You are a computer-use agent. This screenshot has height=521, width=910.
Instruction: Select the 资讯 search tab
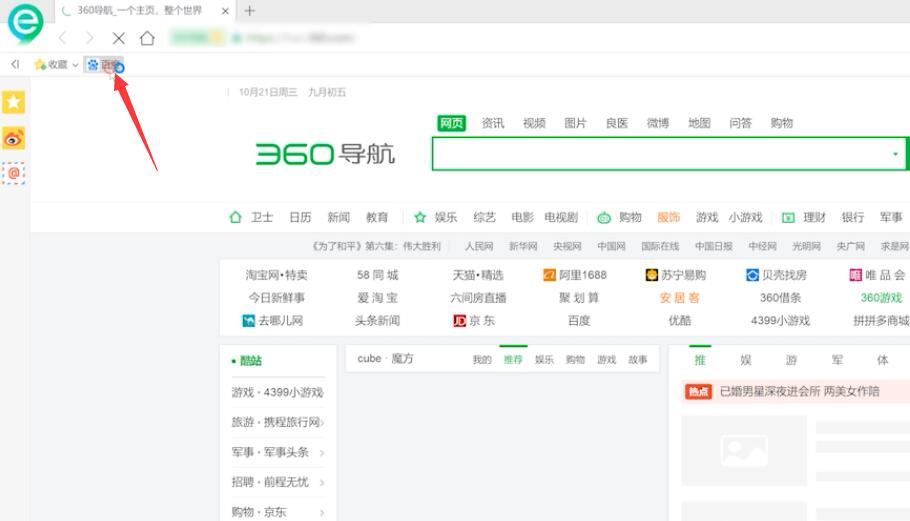click(493, 123)
